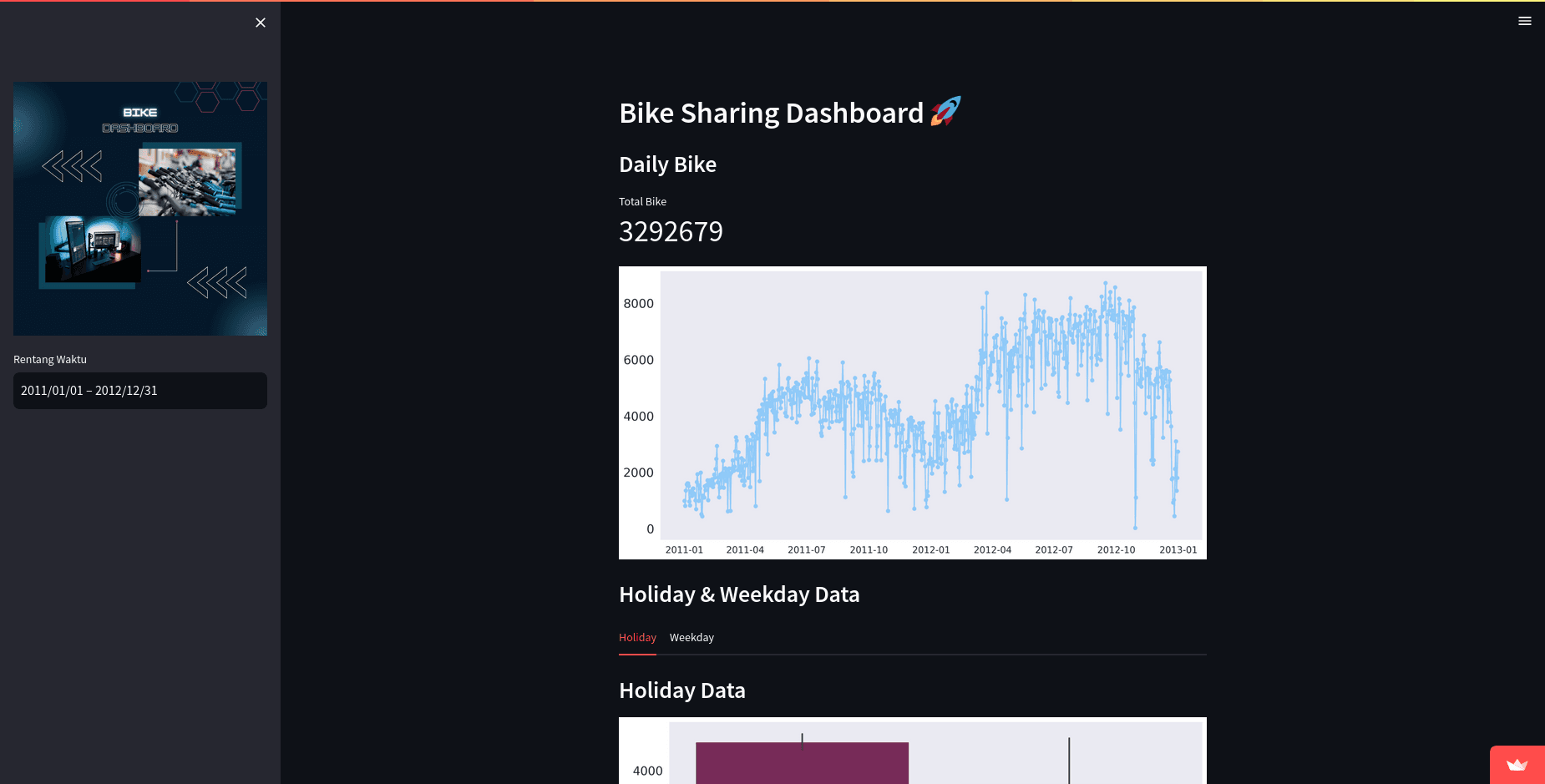Click the Bike Dashboard sidebar image

pyautogui.click(x=140, y=209)
